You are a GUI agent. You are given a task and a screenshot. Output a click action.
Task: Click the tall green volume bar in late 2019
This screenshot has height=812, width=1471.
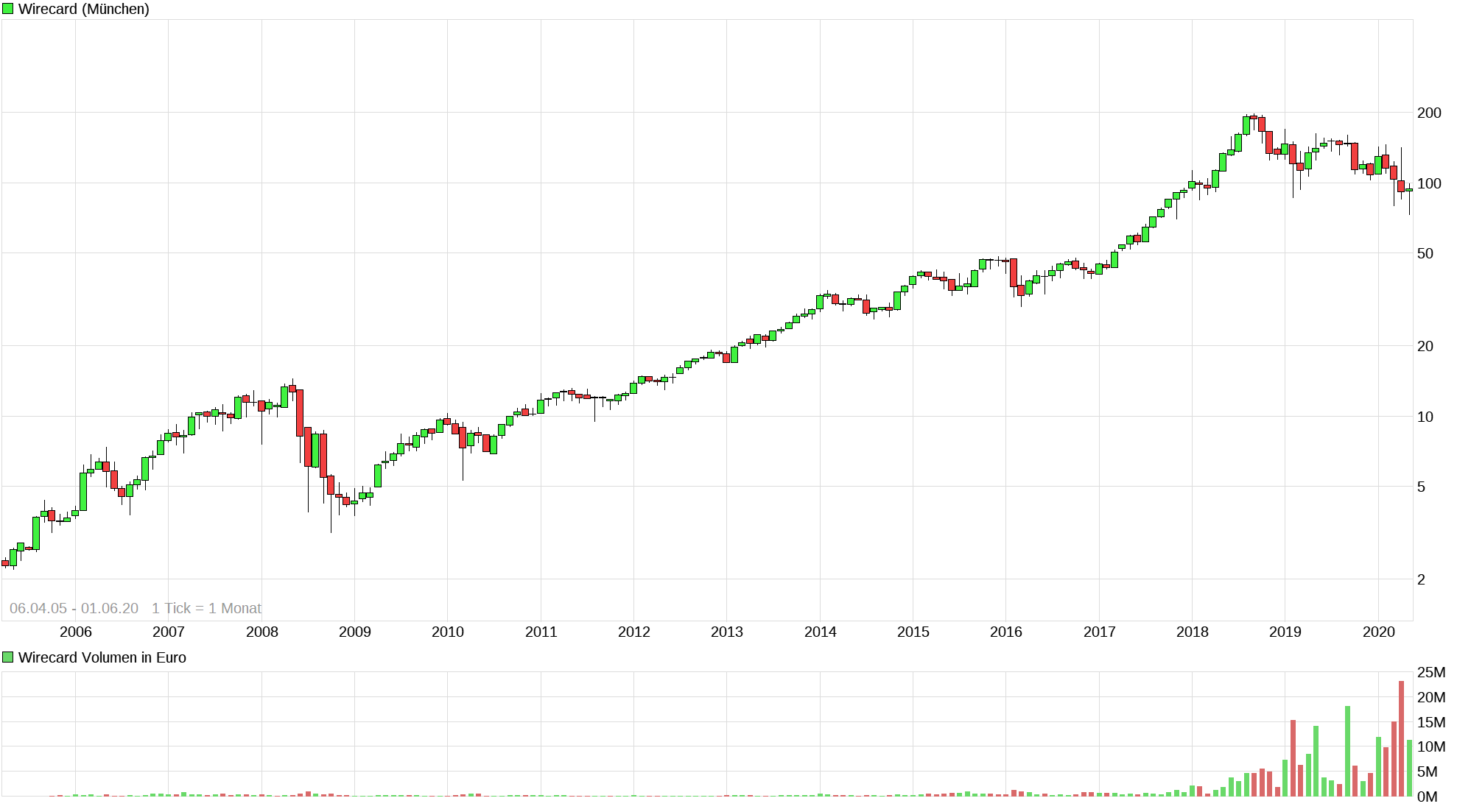pos(1347,751)
